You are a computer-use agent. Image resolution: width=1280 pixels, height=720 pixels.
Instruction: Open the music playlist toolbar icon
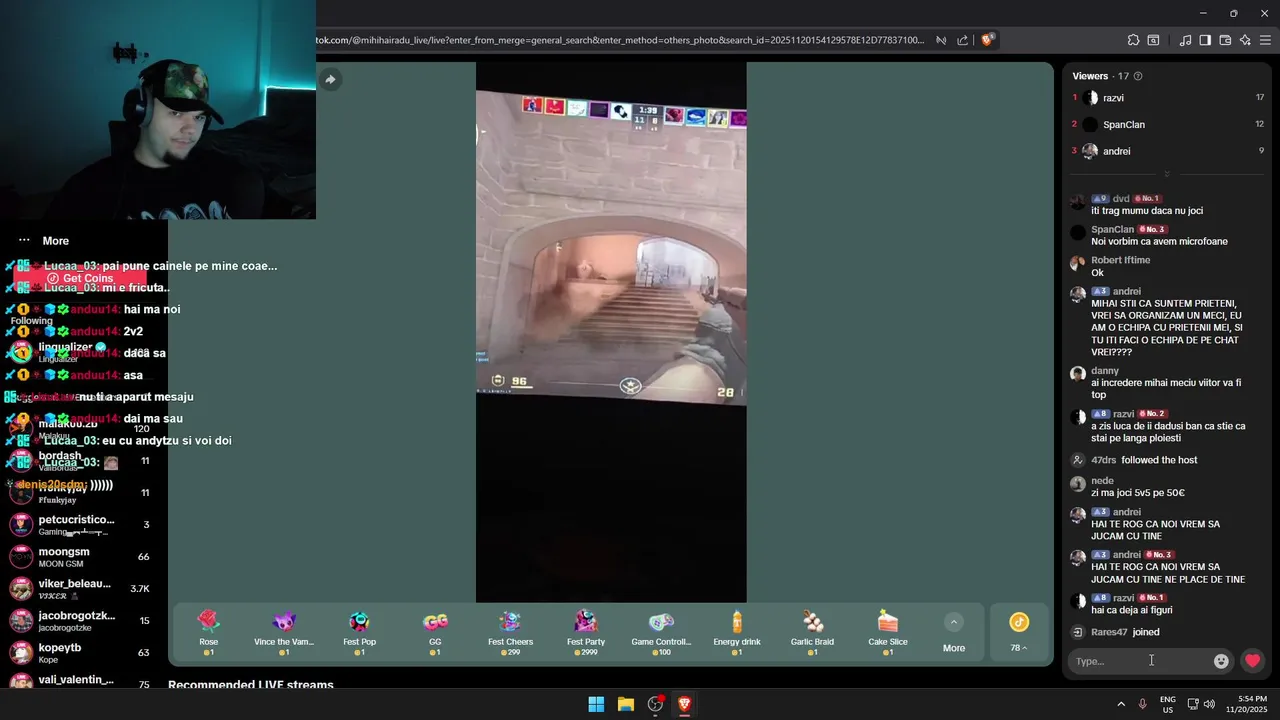point(1185,40)
